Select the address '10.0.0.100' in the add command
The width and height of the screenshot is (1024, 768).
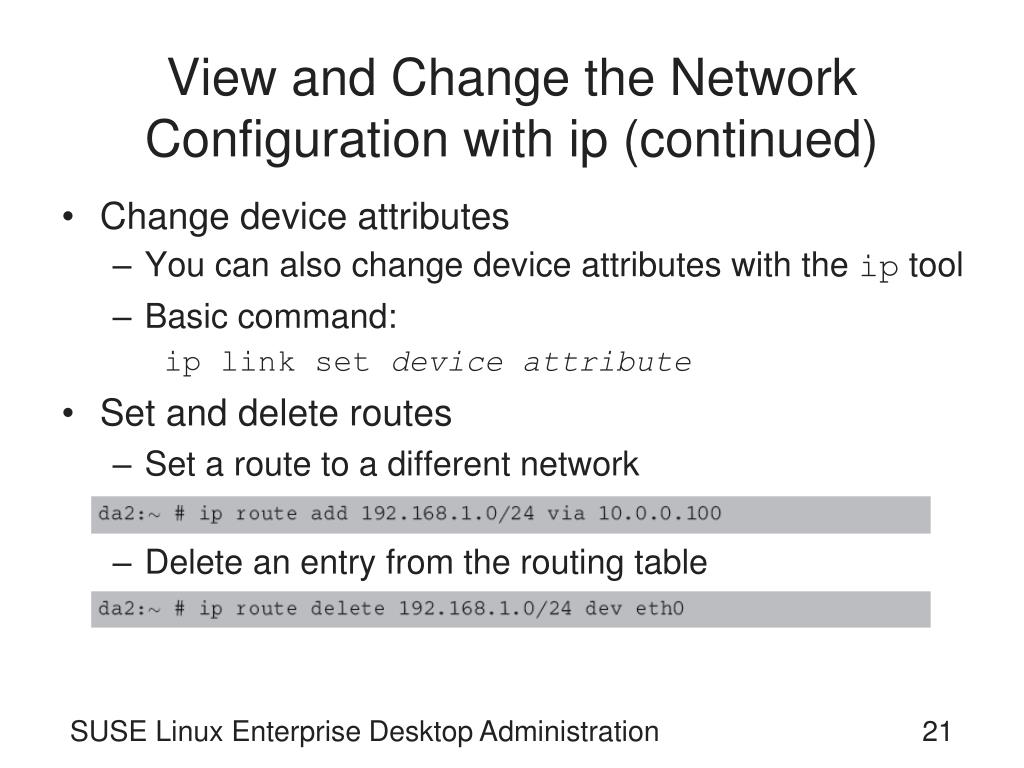660,513
